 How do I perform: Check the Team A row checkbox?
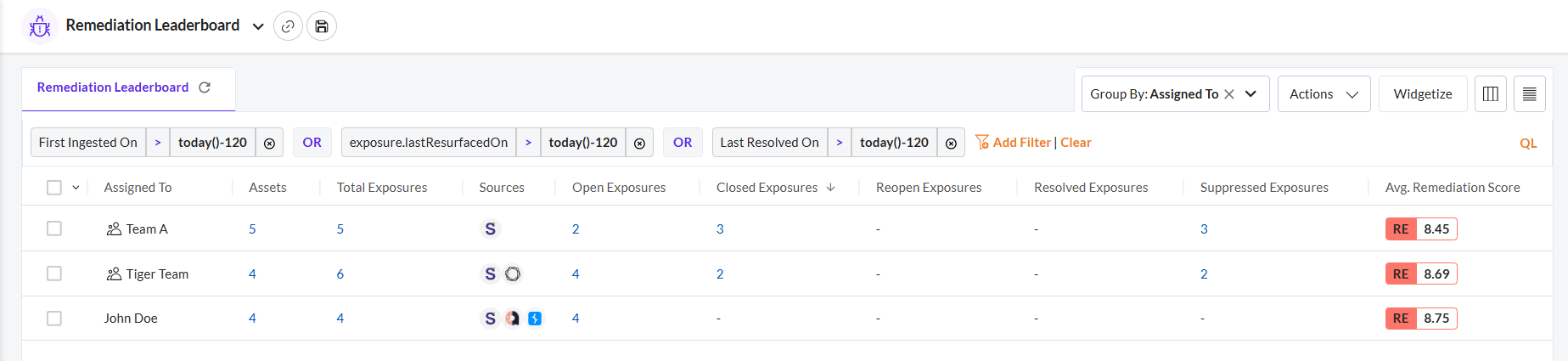coord(54,228)
